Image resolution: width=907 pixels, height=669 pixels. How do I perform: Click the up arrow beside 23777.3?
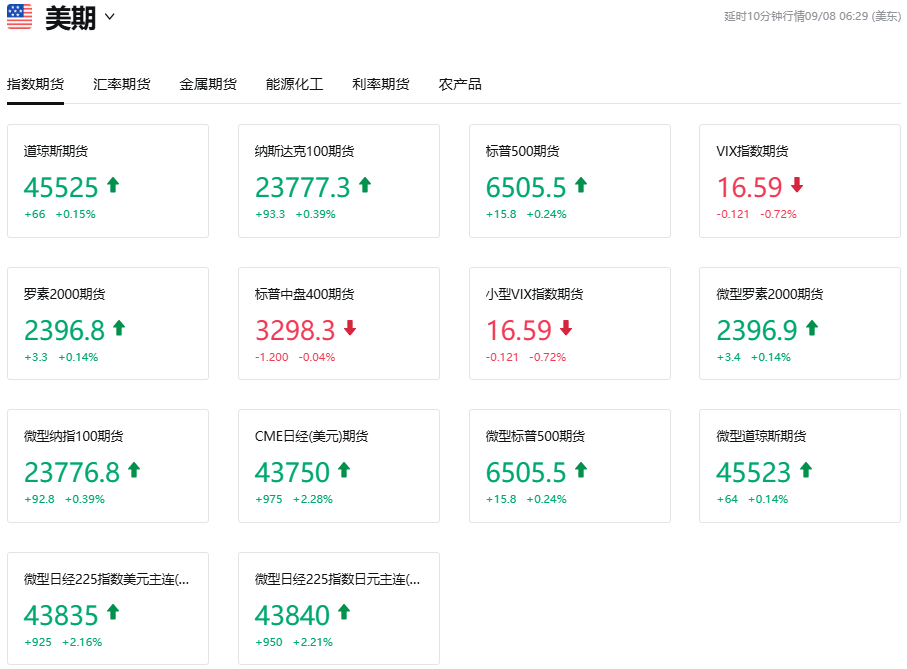tap(365, 185)
